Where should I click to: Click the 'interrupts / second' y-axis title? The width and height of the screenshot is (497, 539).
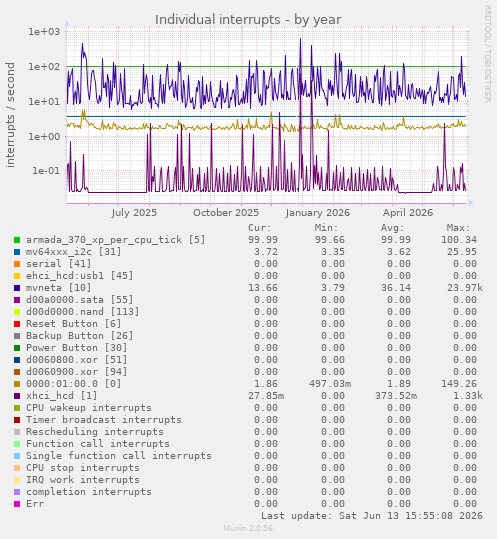point(10,115)
